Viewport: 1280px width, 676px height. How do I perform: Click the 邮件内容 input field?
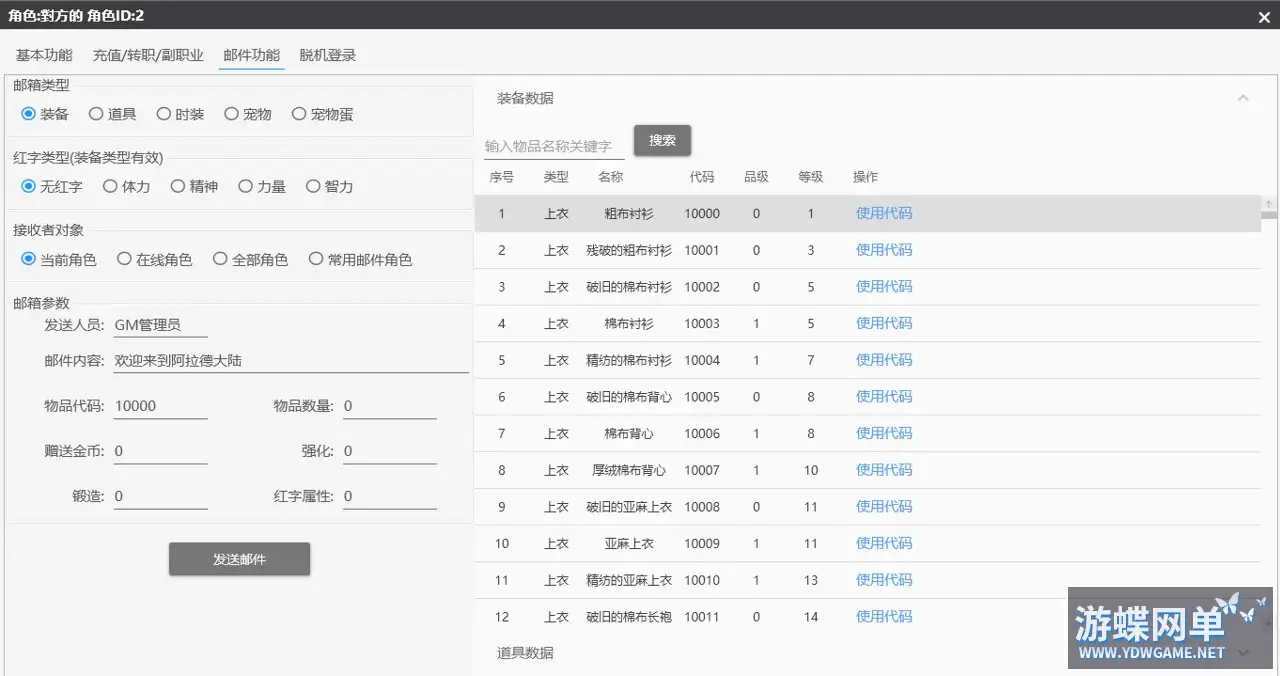pos(291,360)
